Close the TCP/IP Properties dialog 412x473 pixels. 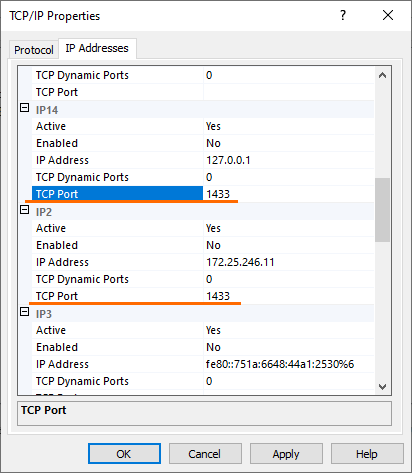coord(388,15)
